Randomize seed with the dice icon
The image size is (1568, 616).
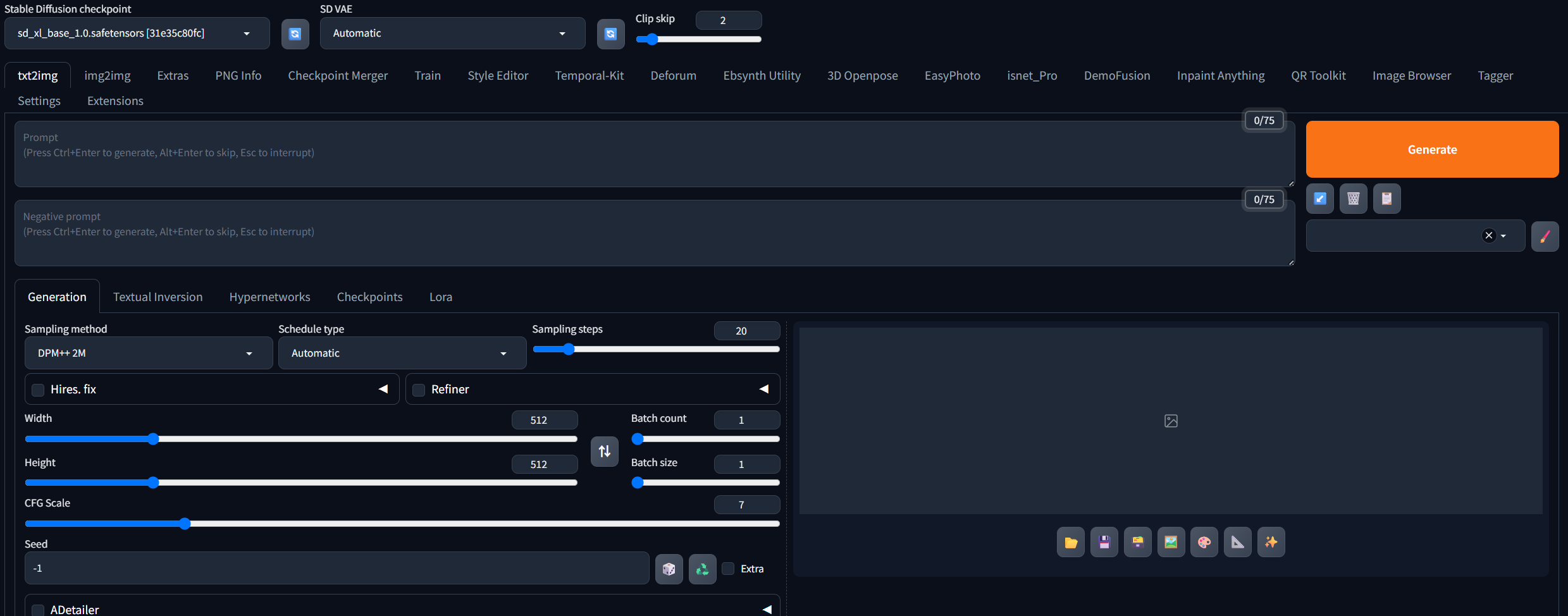point(669,569)
